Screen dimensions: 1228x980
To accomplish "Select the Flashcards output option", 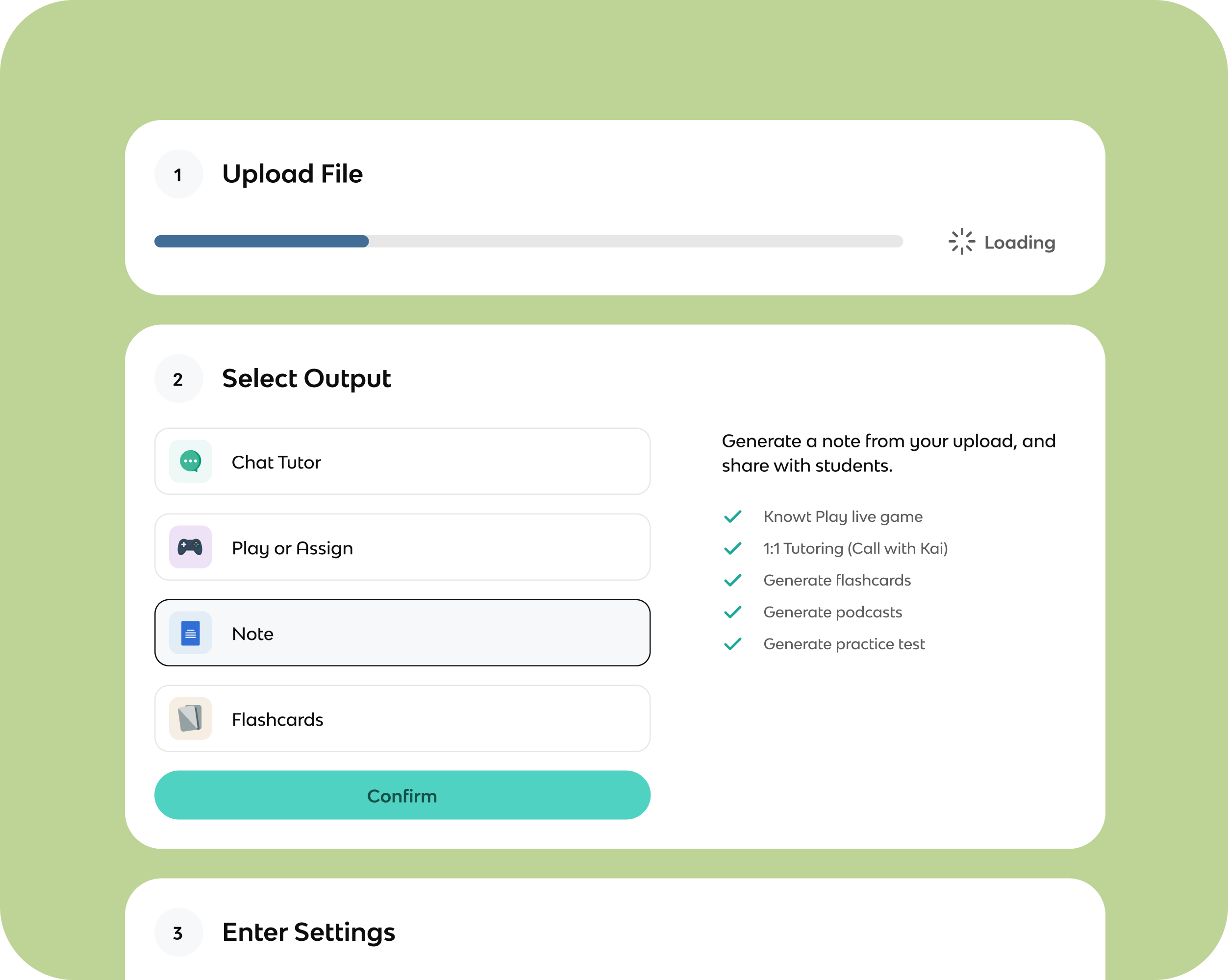I will (x=401, y=719).
